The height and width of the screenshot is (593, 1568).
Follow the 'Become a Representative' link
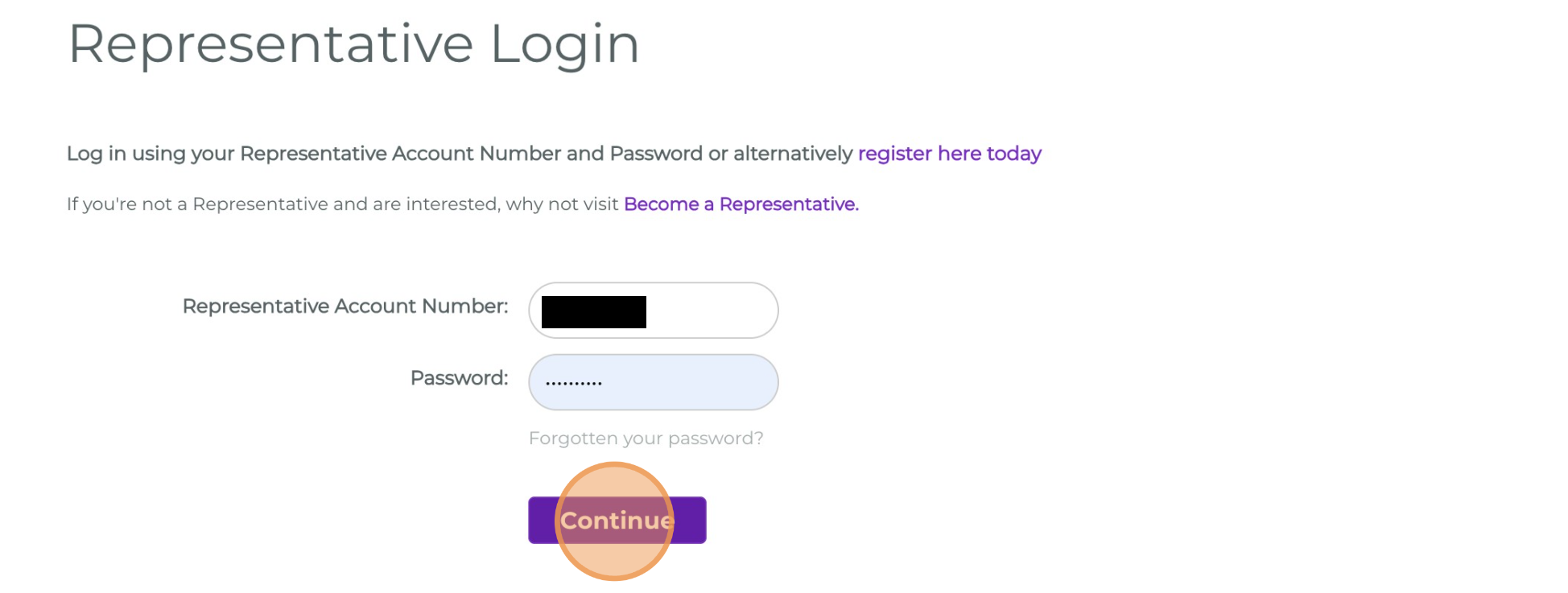click(741, 204)
